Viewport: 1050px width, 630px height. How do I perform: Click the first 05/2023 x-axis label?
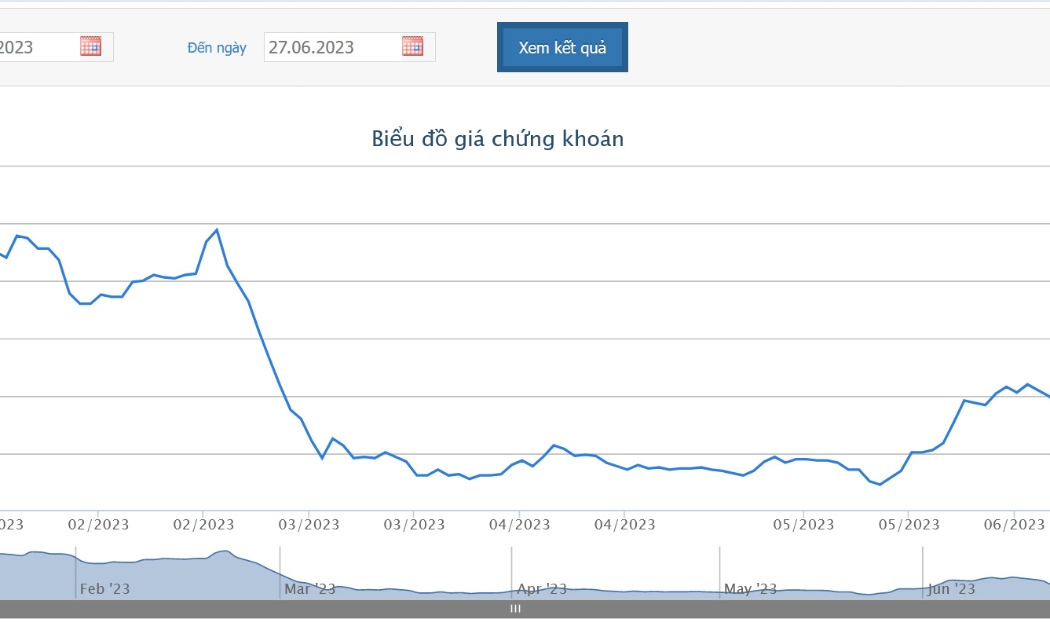click(804, 524)
